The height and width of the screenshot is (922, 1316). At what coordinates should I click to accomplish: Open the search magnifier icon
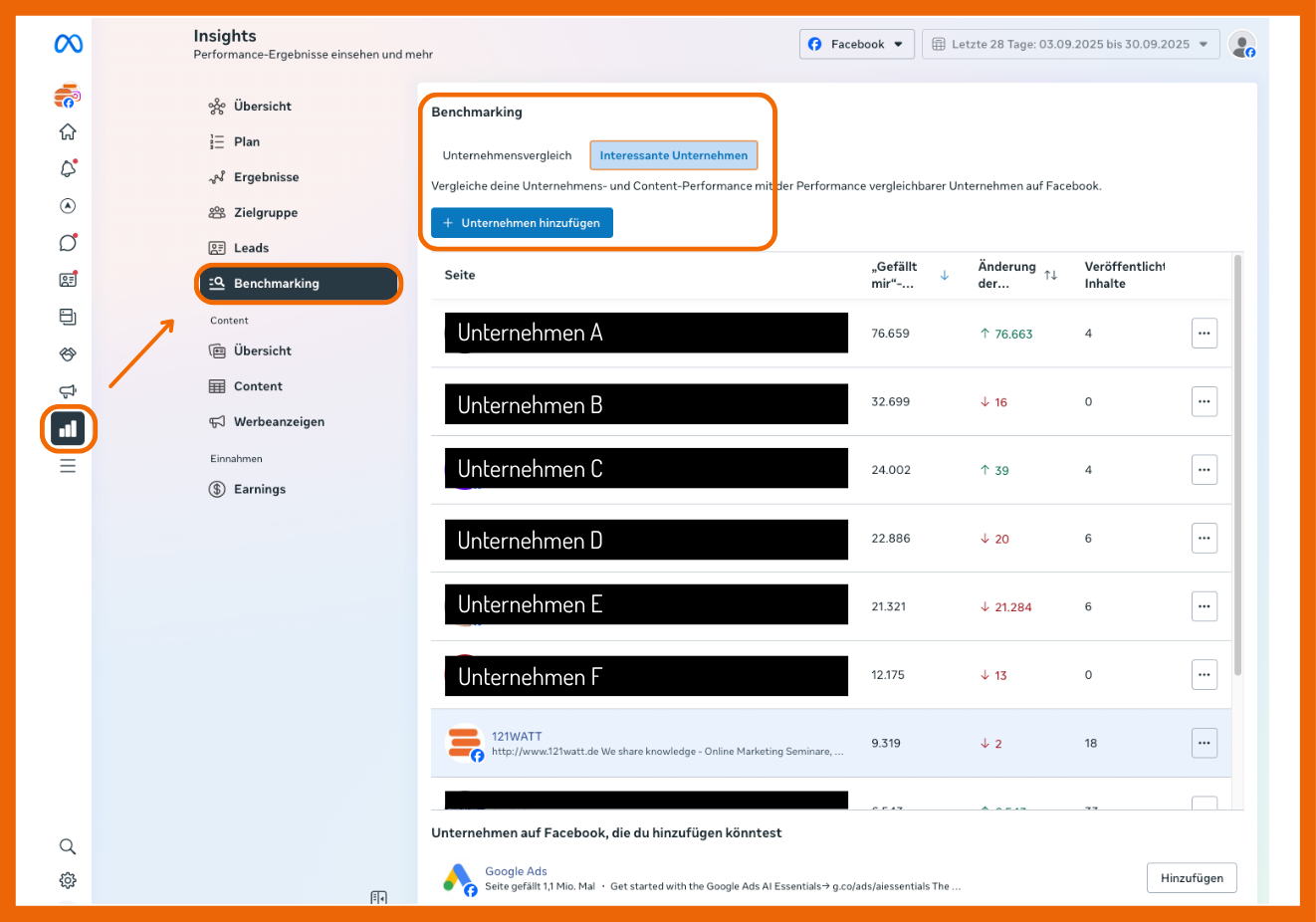(68, 846)
